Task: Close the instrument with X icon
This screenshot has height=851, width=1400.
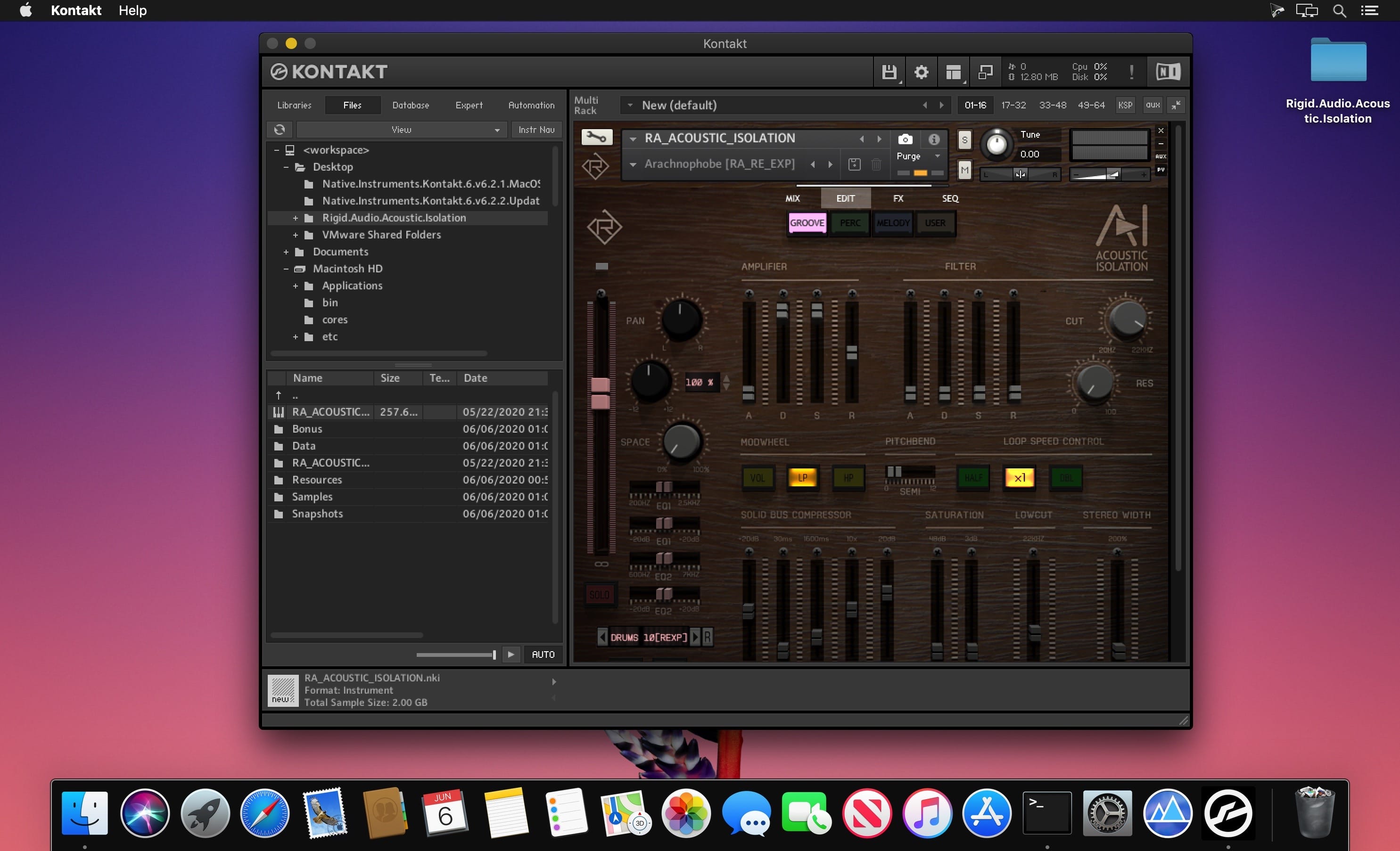Action: tap(1161, 131)
